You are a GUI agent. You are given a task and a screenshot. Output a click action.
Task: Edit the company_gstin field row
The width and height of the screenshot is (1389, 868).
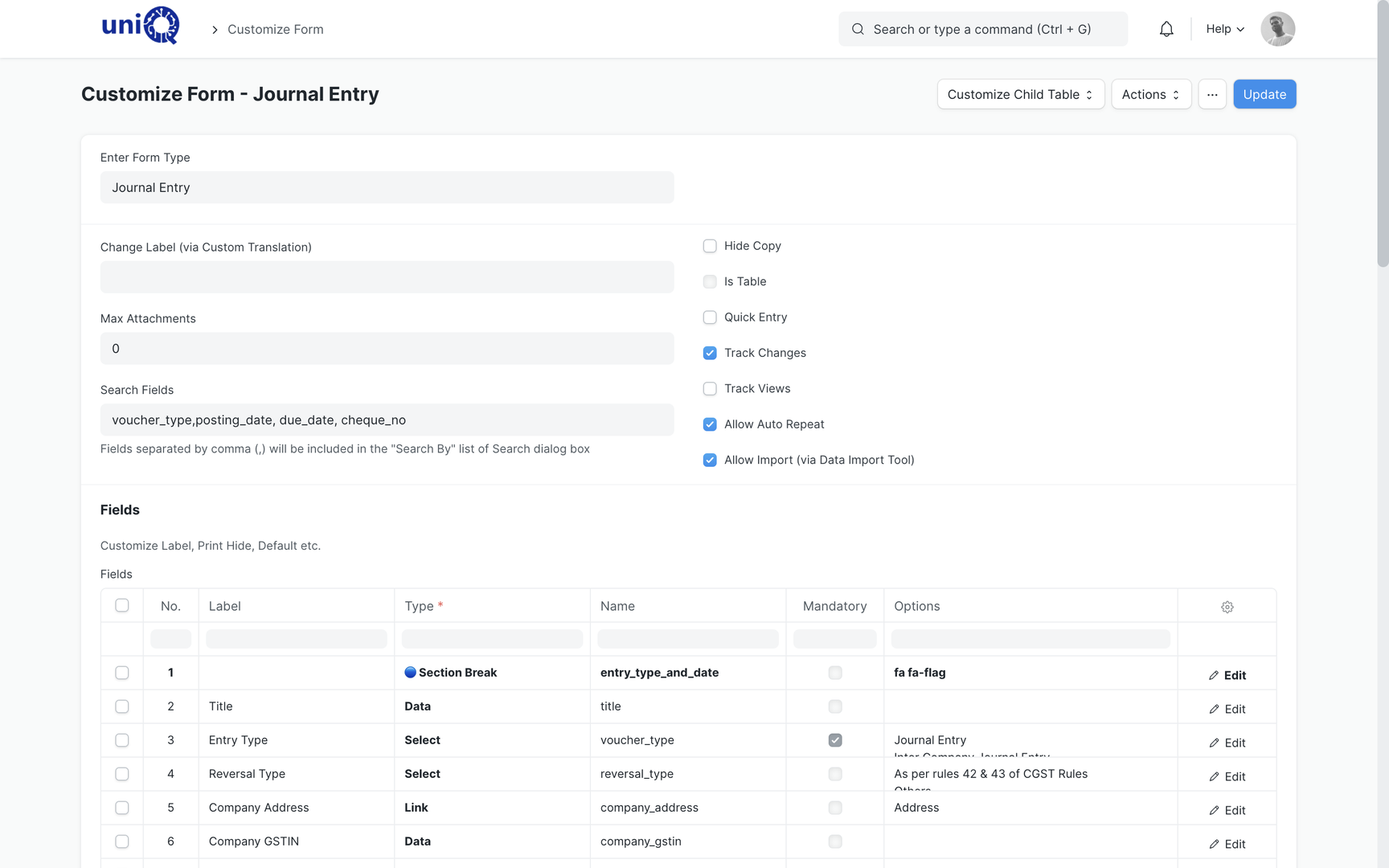[x=1227, y=844]
